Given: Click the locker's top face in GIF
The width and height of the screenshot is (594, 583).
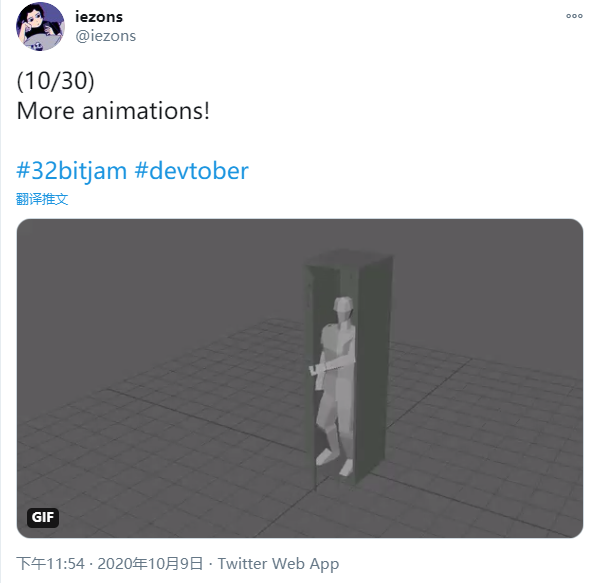Looking at the screenshot, I should pyautogui.click(x=347, y=258).
